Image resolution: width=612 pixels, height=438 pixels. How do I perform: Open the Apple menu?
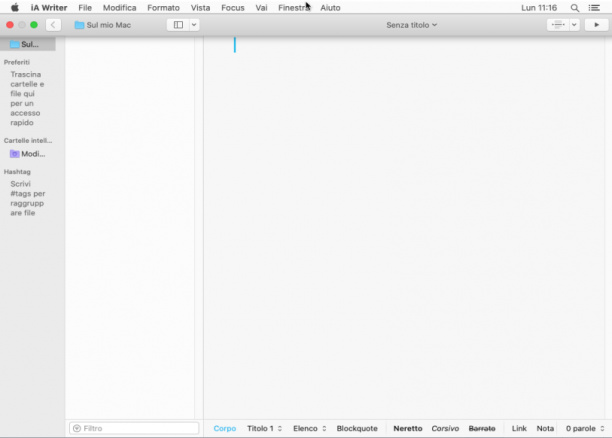click(x=14, y=8)
